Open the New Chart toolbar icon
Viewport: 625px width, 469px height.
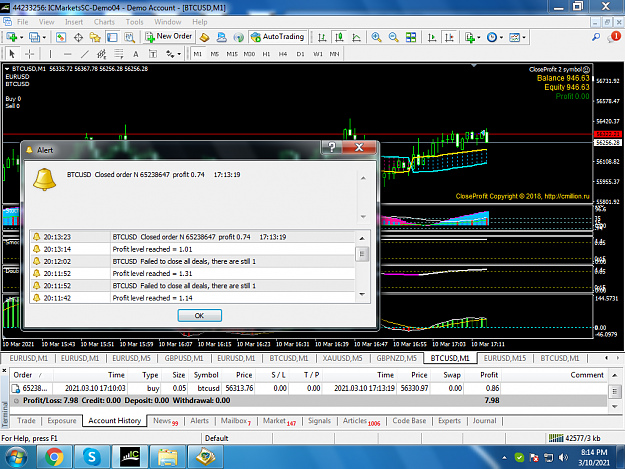12,37
